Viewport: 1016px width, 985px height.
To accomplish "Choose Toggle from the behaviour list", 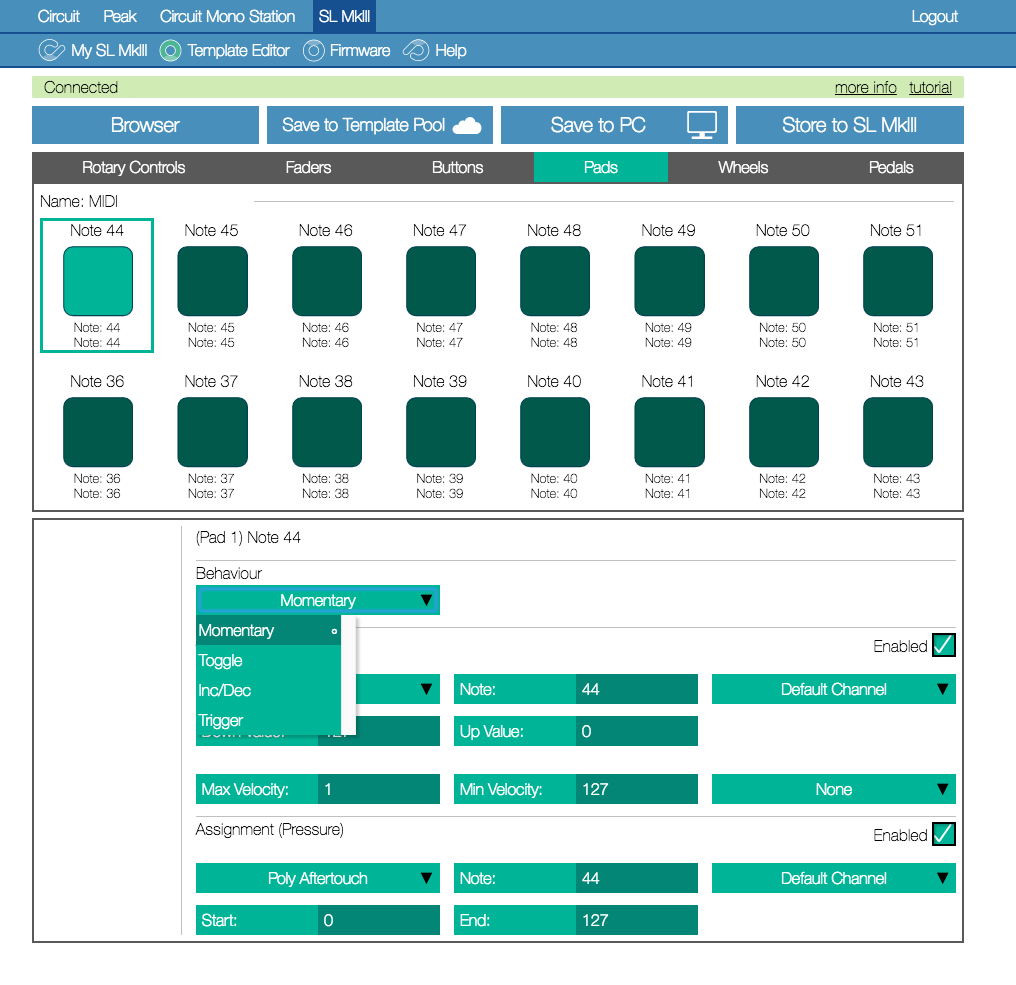I will coord(268,660).
